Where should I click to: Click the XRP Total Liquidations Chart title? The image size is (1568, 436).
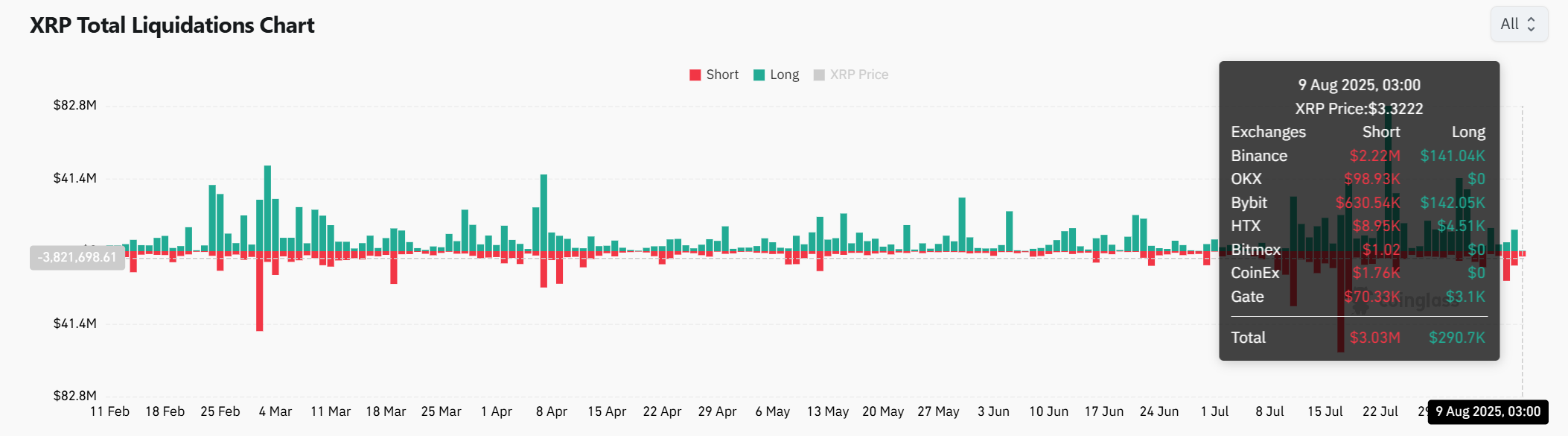pyautogui.click(x=172, y=25)
